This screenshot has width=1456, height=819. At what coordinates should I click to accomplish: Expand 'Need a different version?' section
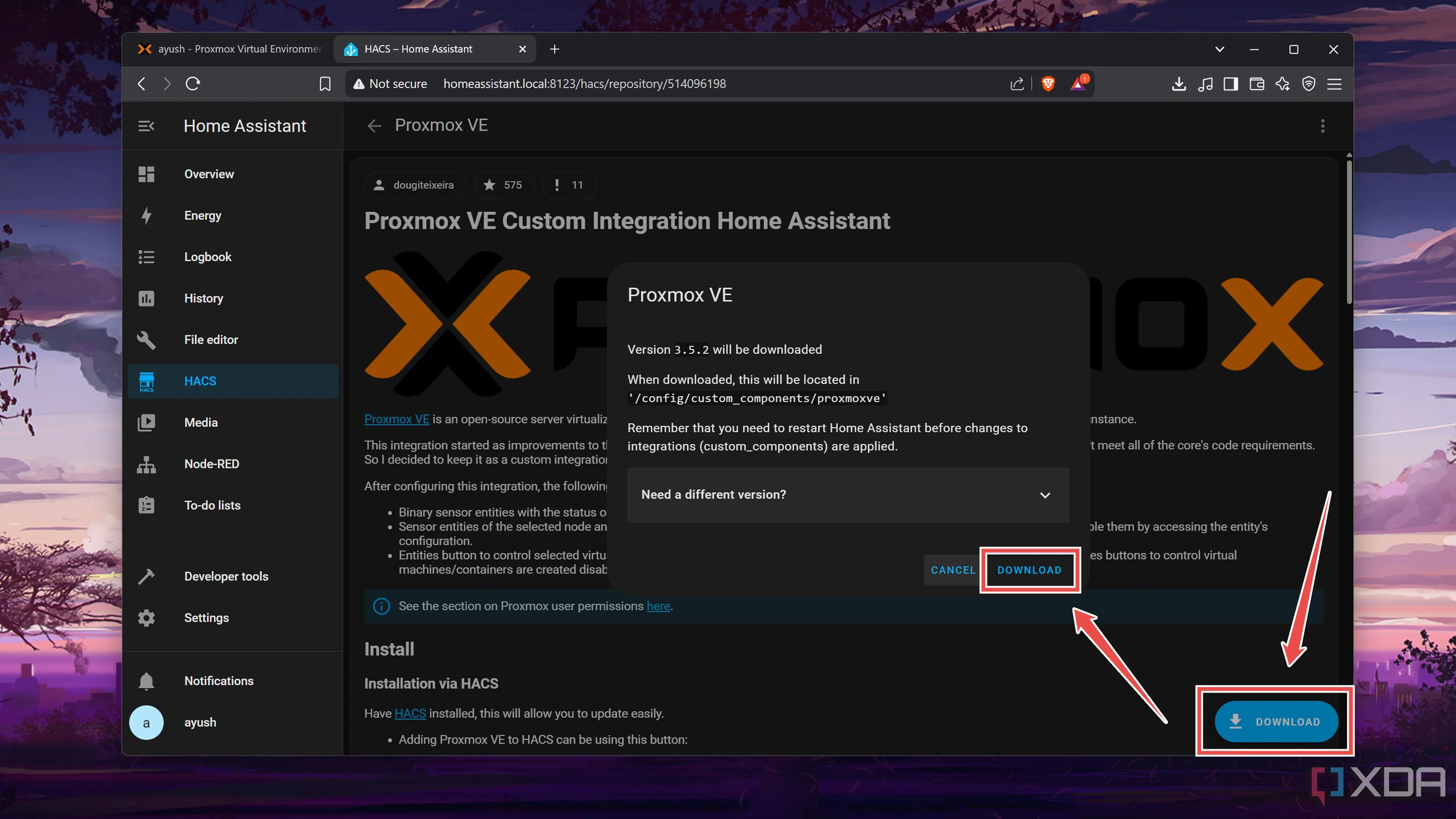(848, 494)
